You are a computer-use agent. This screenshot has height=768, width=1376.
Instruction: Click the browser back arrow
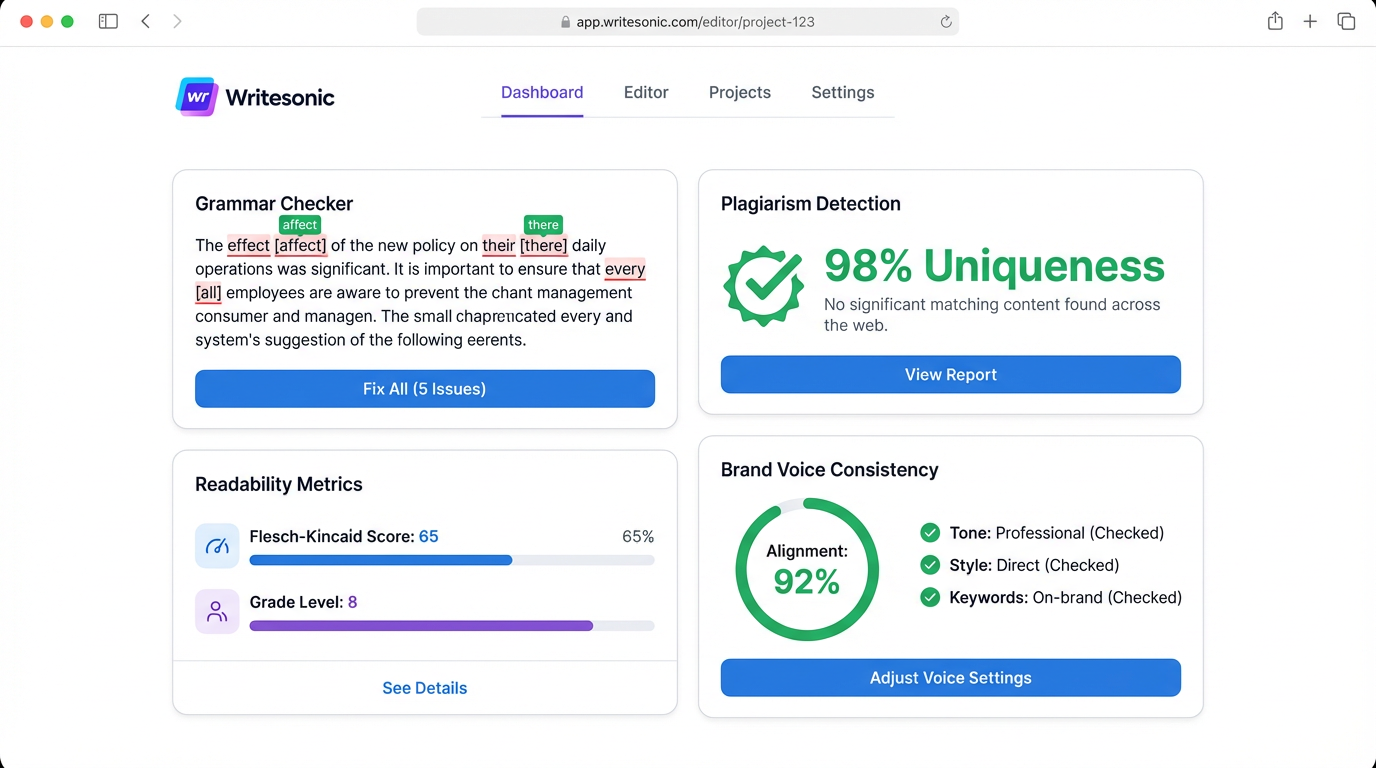point(146,20)
